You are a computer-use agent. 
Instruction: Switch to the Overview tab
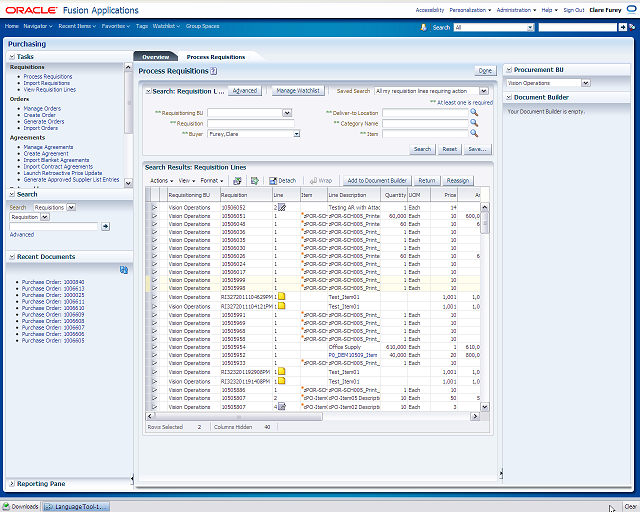pos(156,57)
